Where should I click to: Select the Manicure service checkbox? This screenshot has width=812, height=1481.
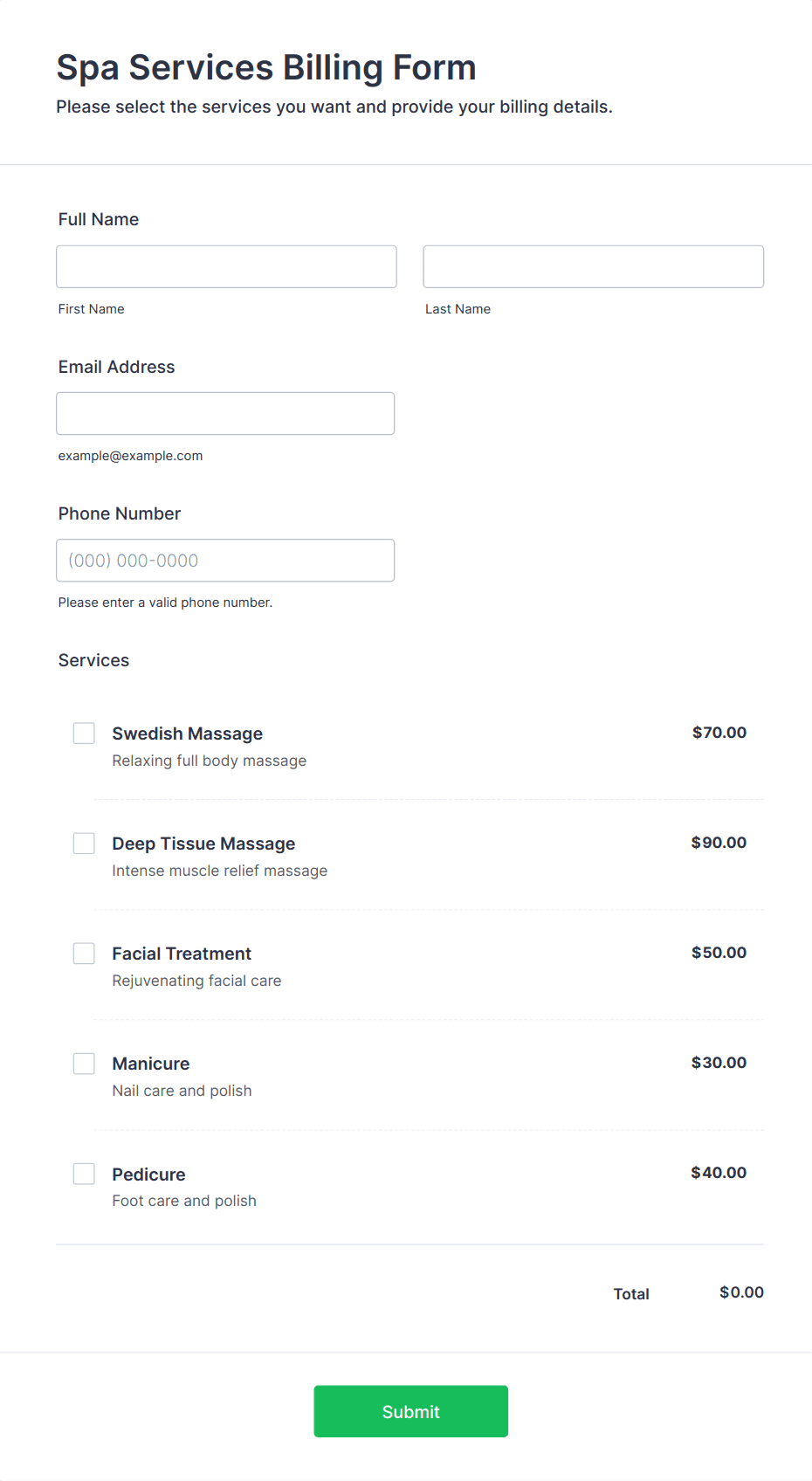pos(84,1064)
